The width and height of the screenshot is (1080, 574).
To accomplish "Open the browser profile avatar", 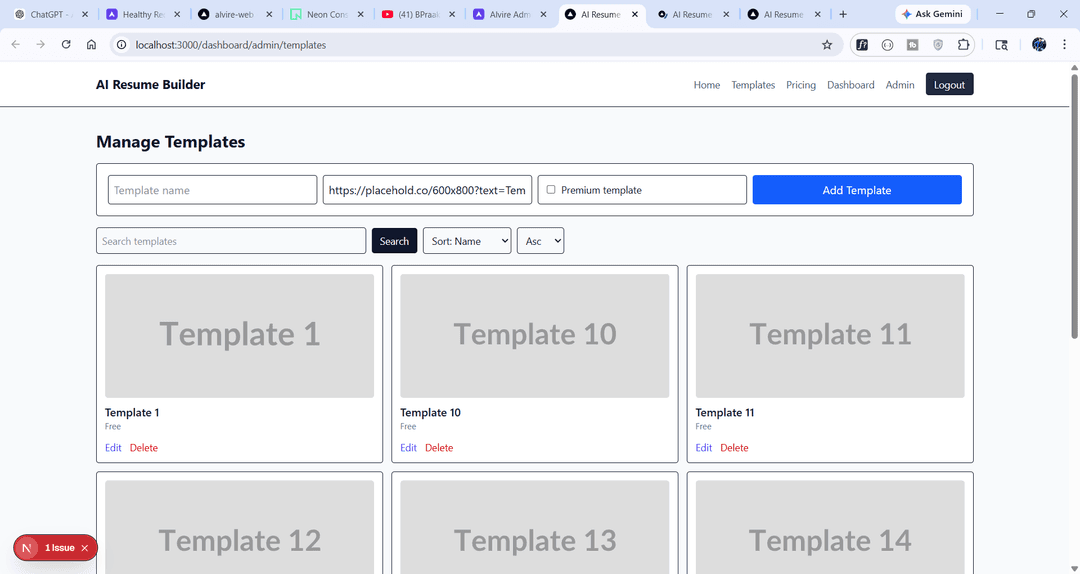I will pos(1039,45).
